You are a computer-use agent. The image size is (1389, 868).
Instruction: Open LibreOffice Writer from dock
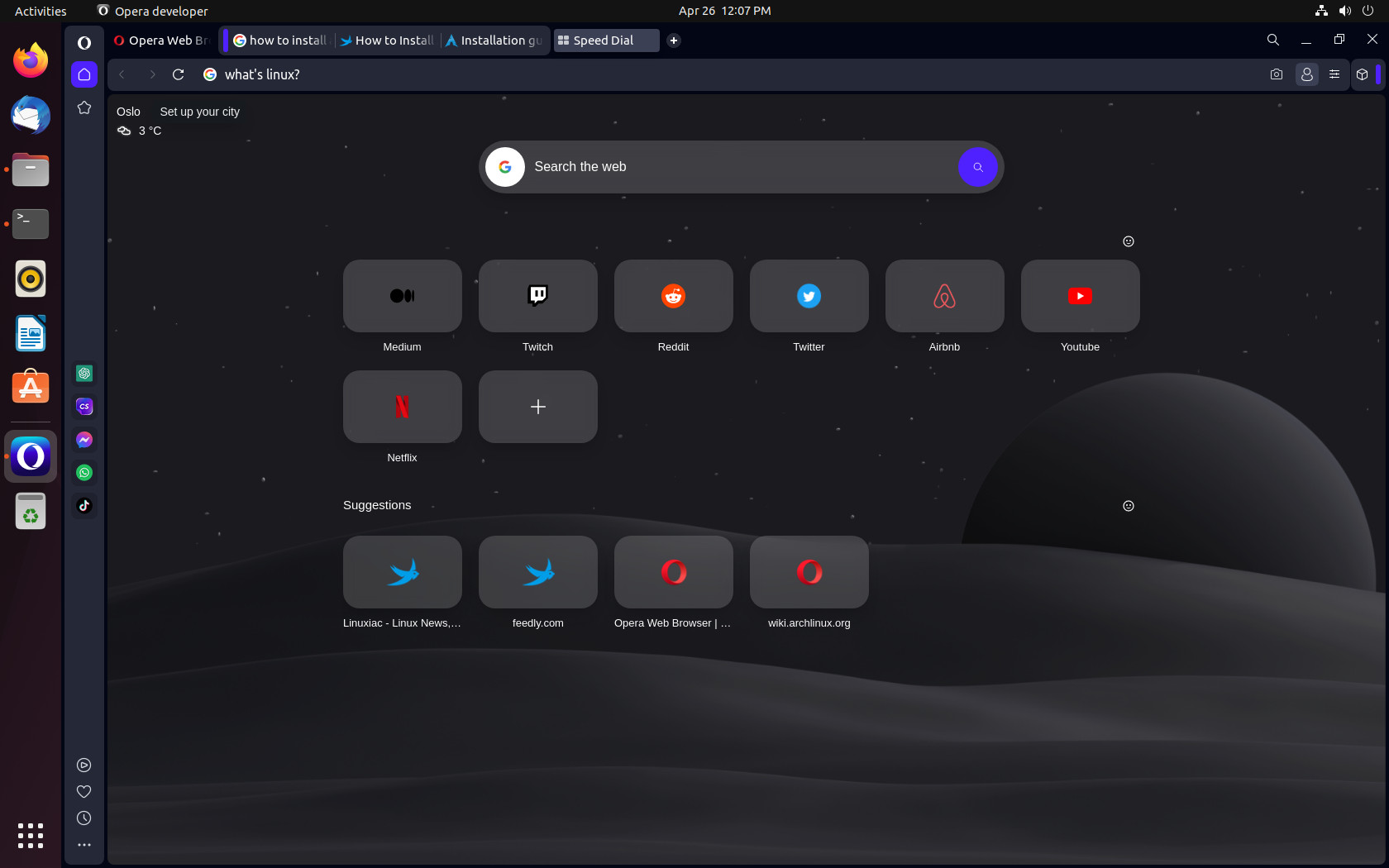(31, 333)
